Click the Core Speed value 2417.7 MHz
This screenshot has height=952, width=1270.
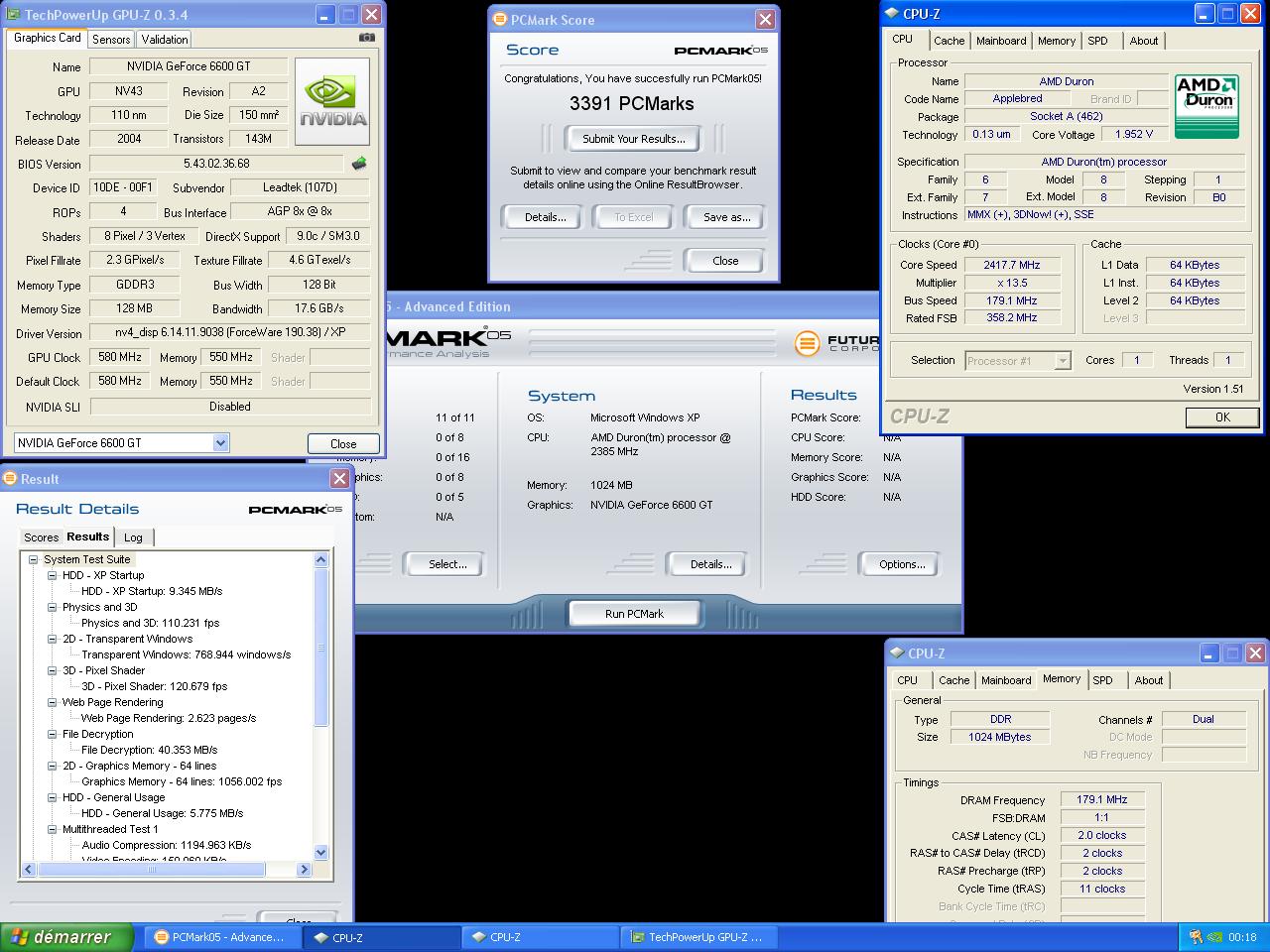point(1012,265)
